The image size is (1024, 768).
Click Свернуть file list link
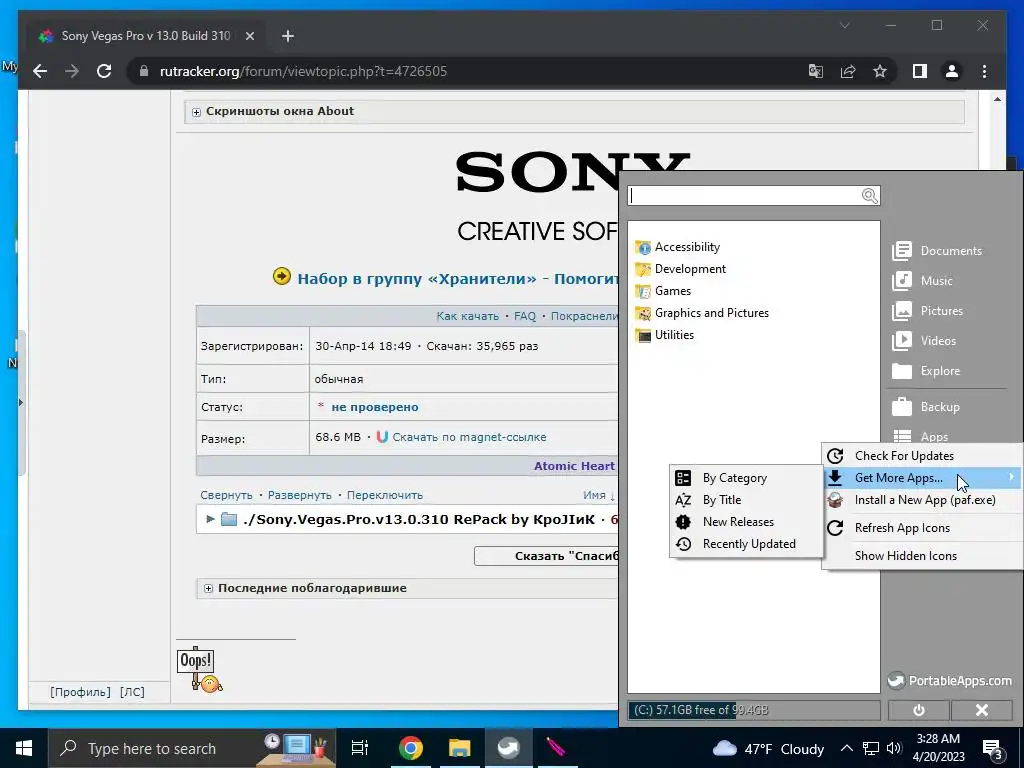coord(226,495)
